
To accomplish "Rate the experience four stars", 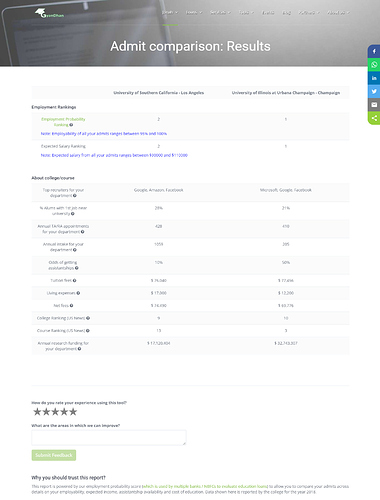I will (64, 412).
